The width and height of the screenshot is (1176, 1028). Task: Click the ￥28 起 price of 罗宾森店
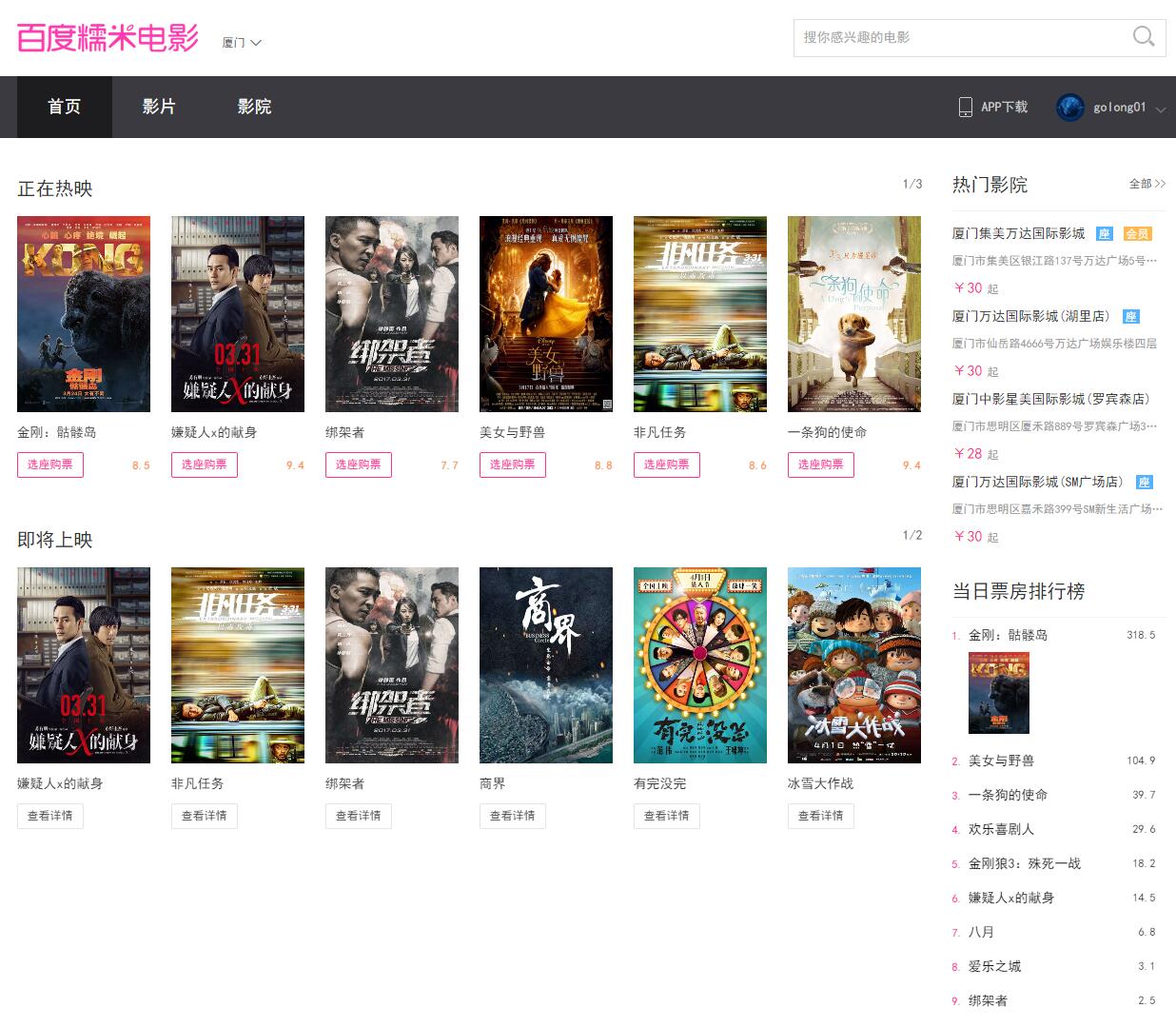pos(975,454)
